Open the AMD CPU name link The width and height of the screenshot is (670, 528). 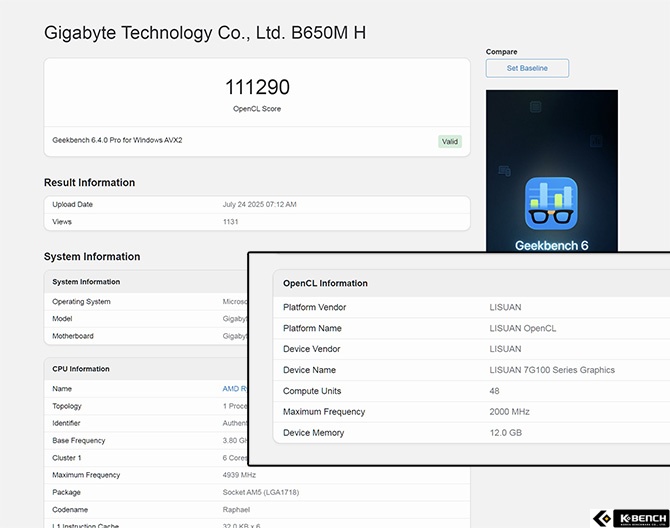click(x=235, y=389)
